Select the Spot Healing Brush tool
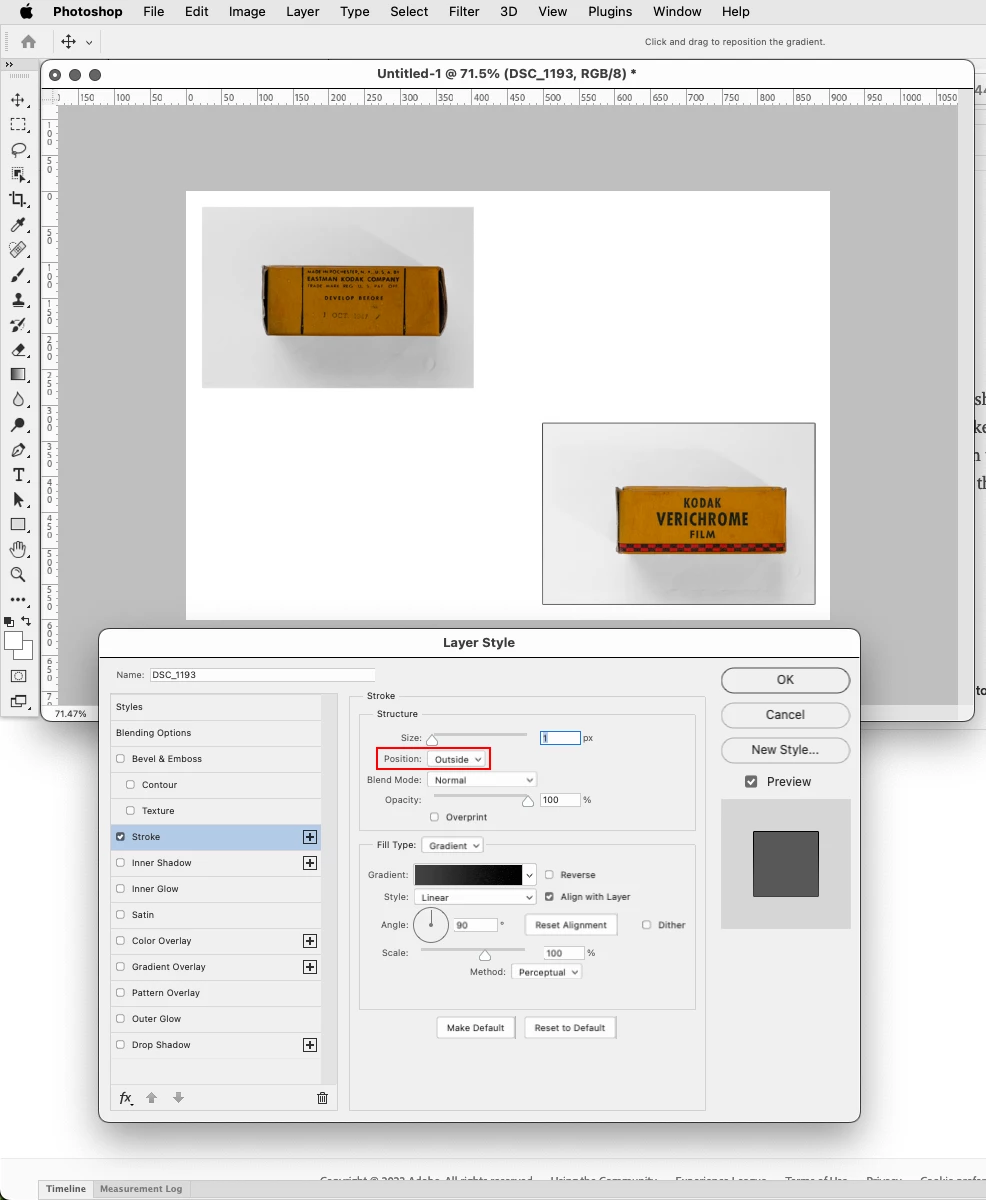Viewport: 986px width, 1200px height. click(x=18, y=250)
